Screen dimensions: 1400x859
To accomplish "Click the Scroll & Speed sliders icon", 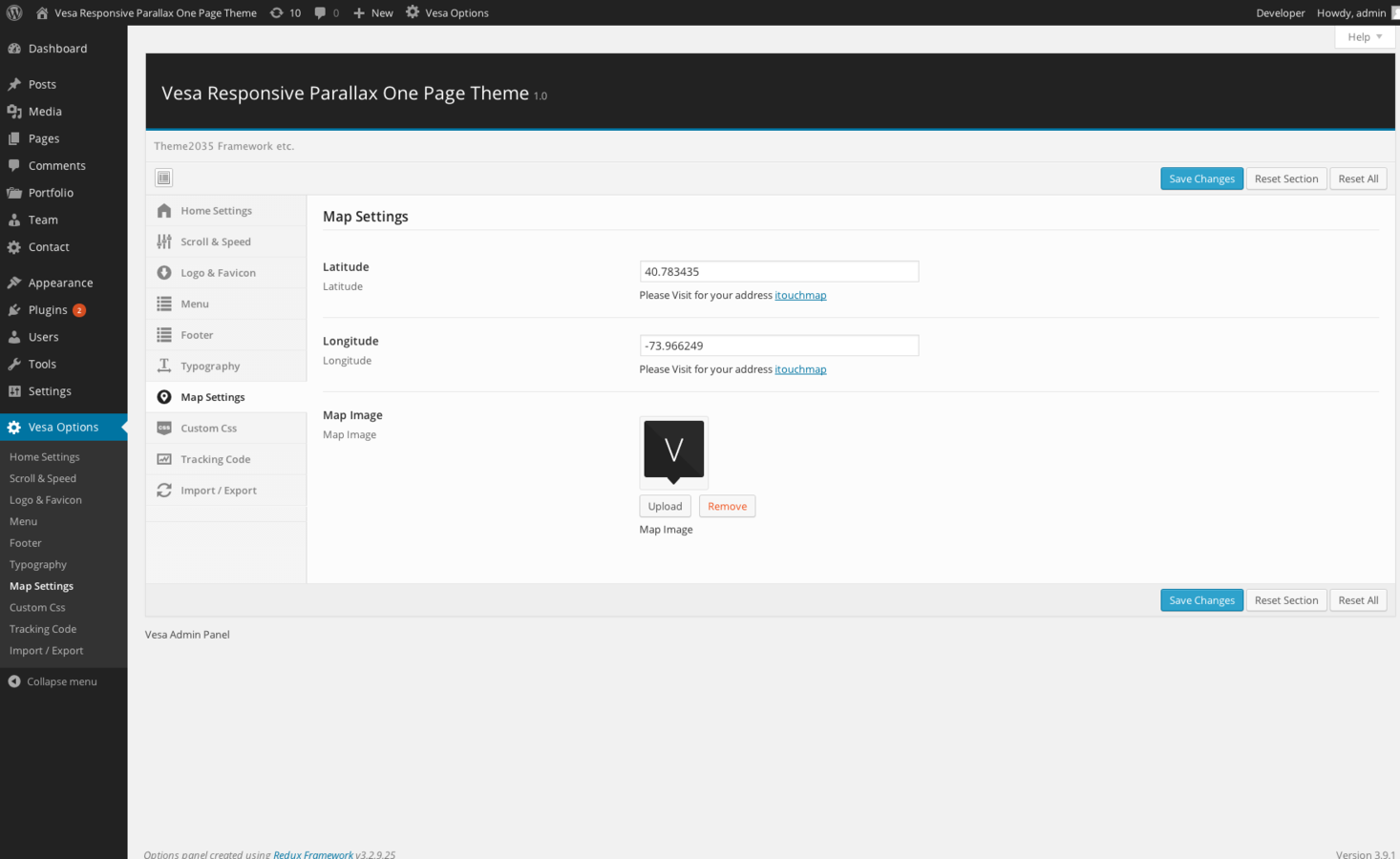I will tap(164, 241).
